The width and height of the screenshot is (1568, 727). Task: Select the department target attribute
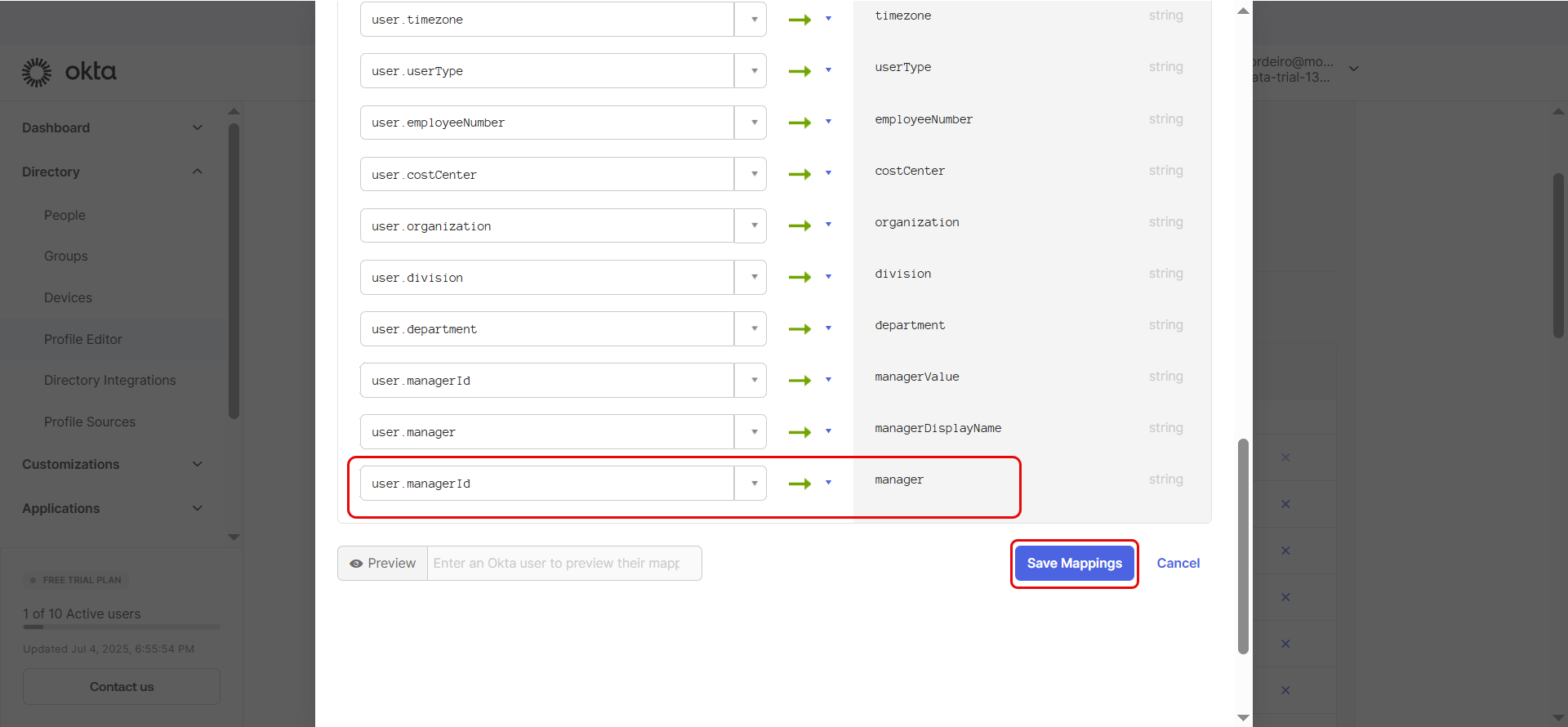coord(910,325)
